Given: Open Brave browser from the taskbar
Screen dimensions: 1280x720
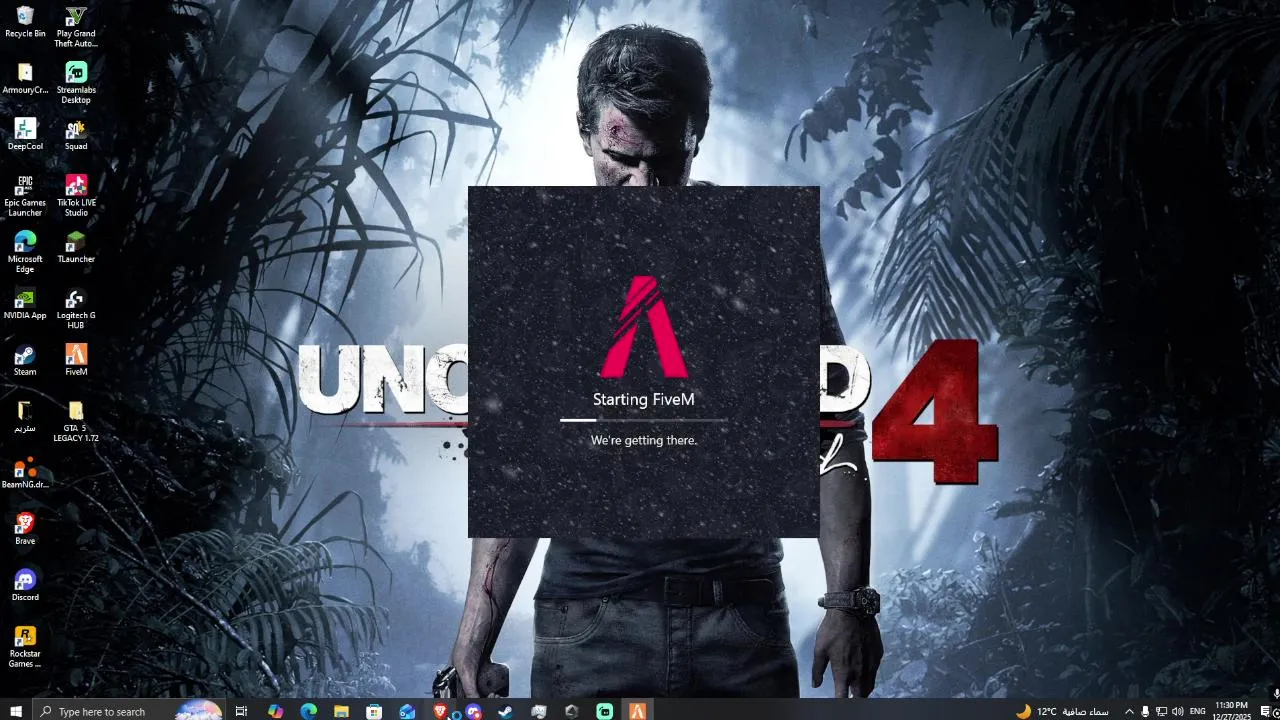Looking at the screenshot, I should 440,711.
